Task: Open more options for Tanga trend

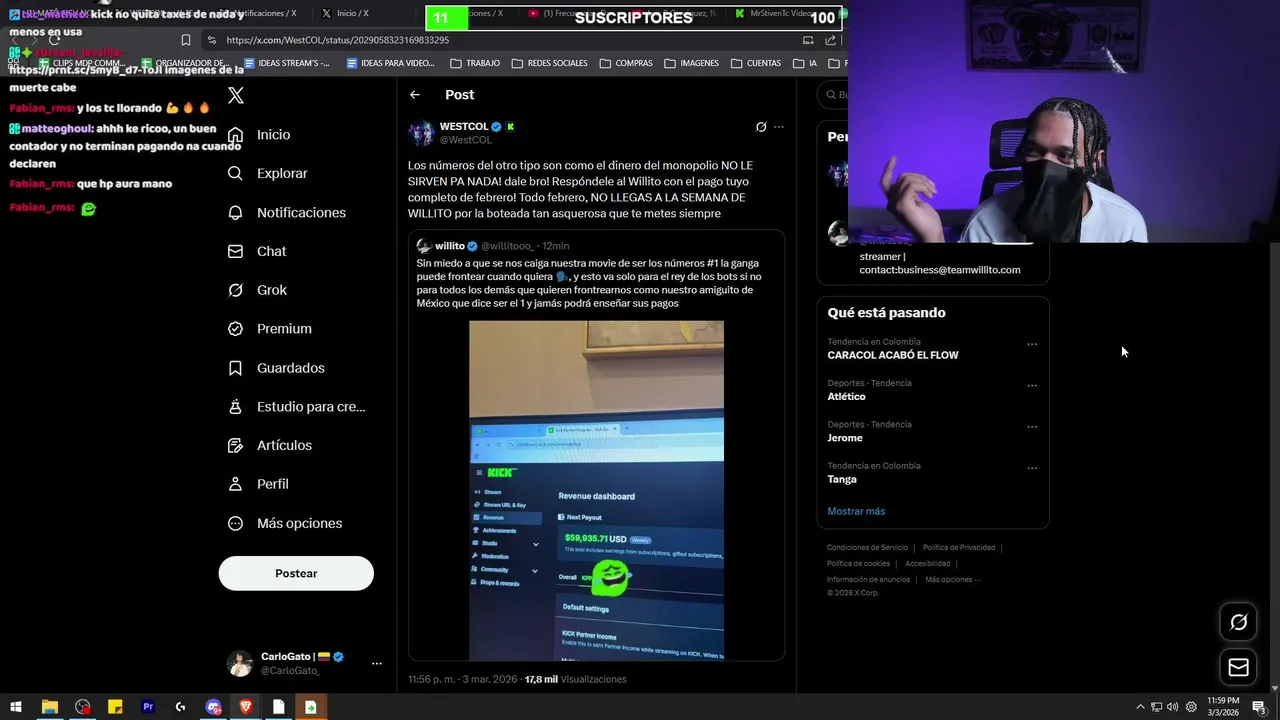Action: point(1032,467)
